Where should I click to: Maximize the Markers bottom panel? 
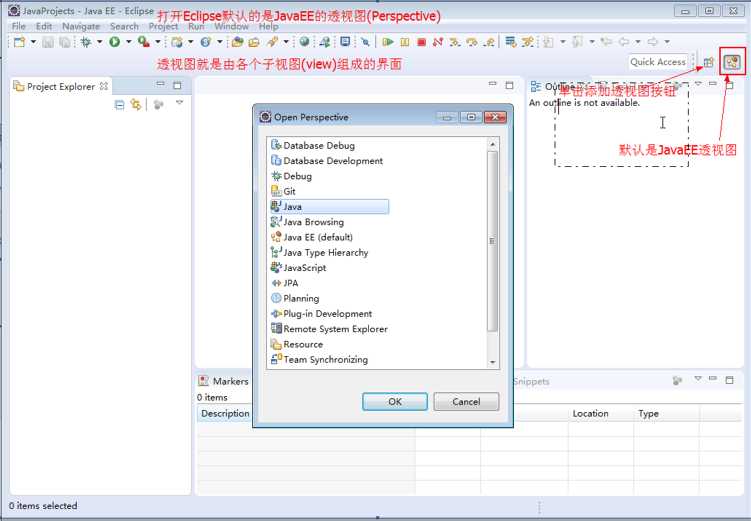pos(729,380)
